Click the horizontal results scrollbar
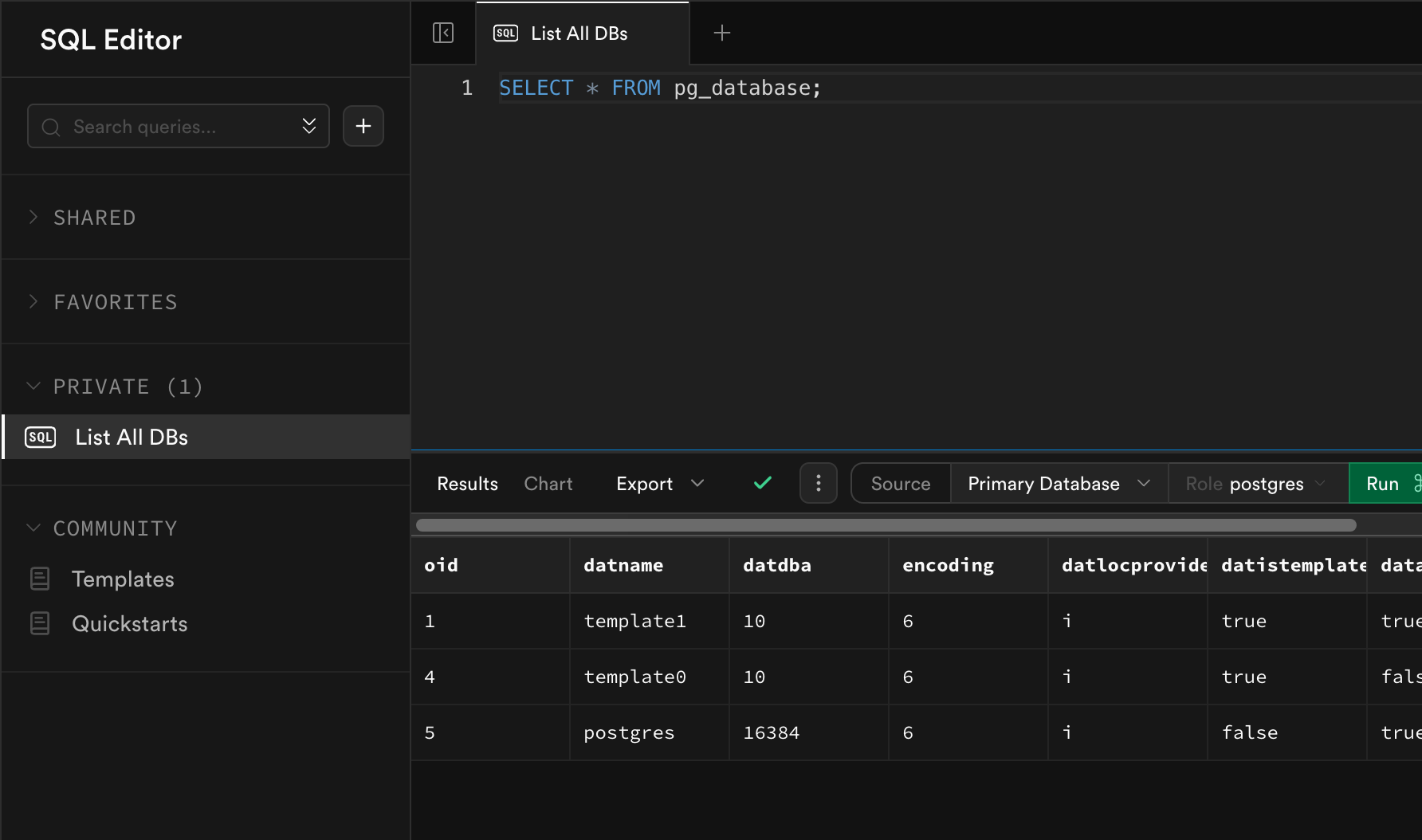The width and height of the screenshot is (1422, 840). click(x=885, y=525)
